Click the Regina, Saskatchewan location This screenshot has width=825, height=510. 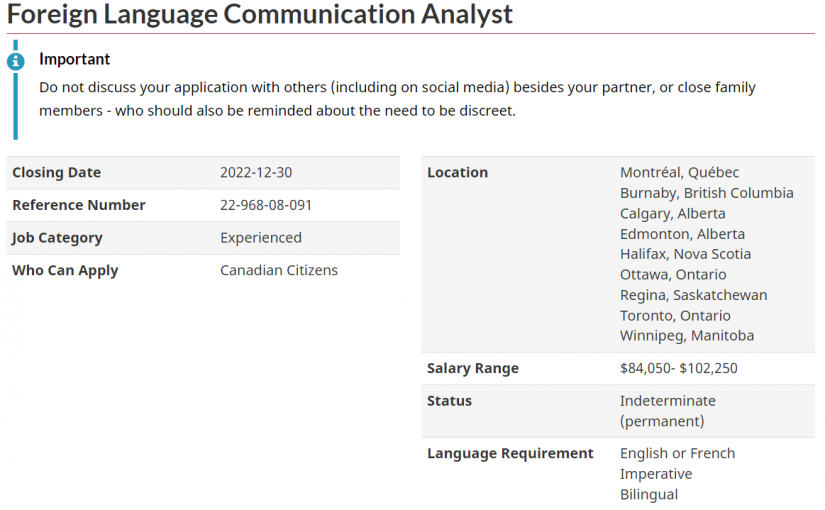pyautogui.click(x=693, y=295)
